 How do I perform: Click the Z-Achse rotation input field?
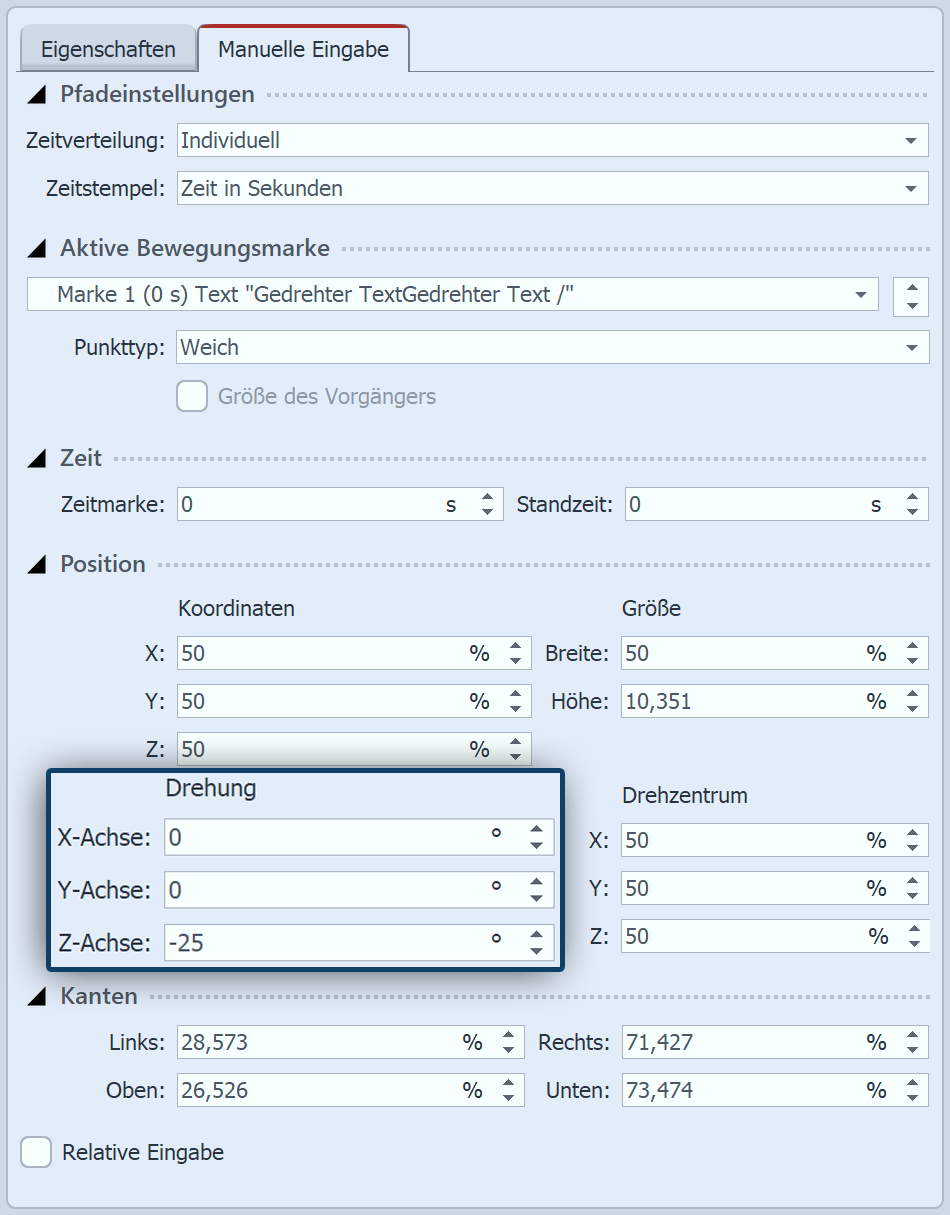pyautogui.click(x=320, y=942)
